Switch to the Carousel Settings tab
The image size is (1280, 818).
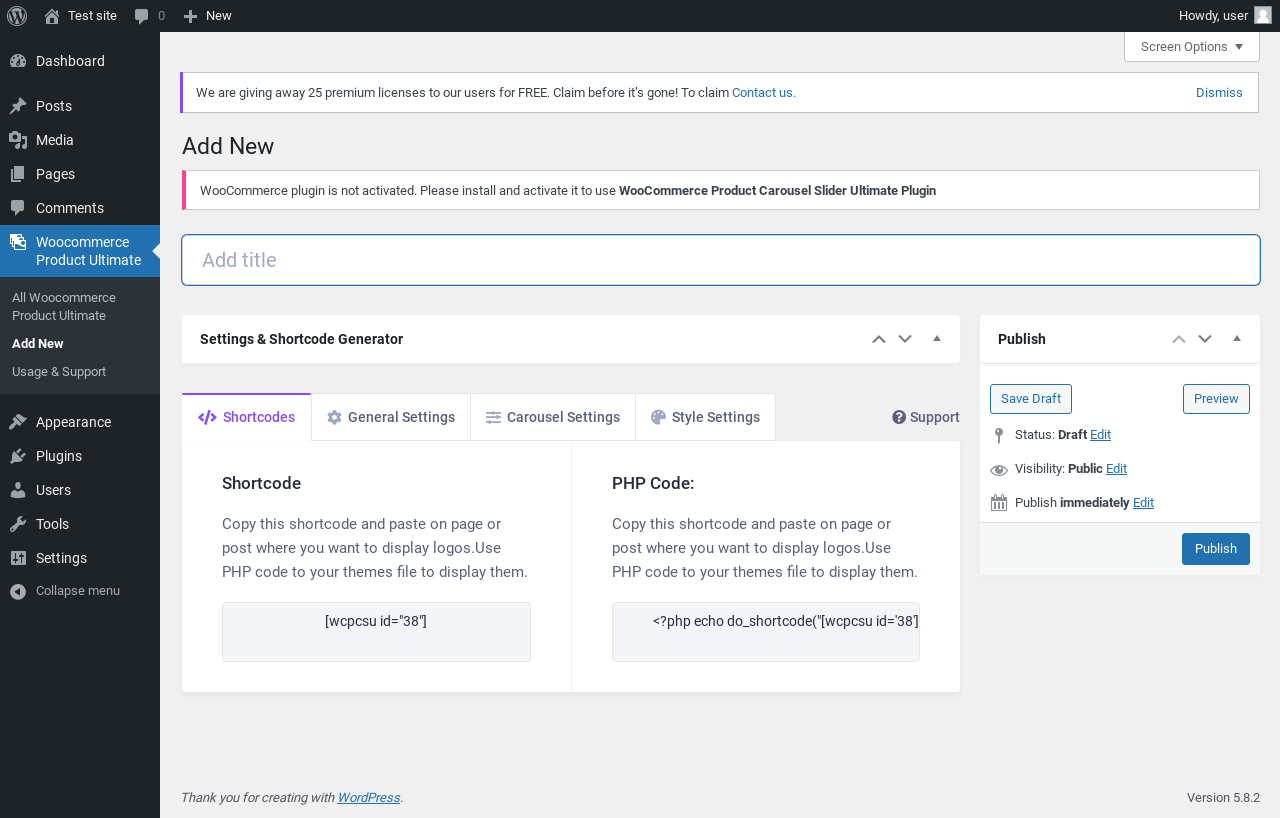tap(552, 417)
